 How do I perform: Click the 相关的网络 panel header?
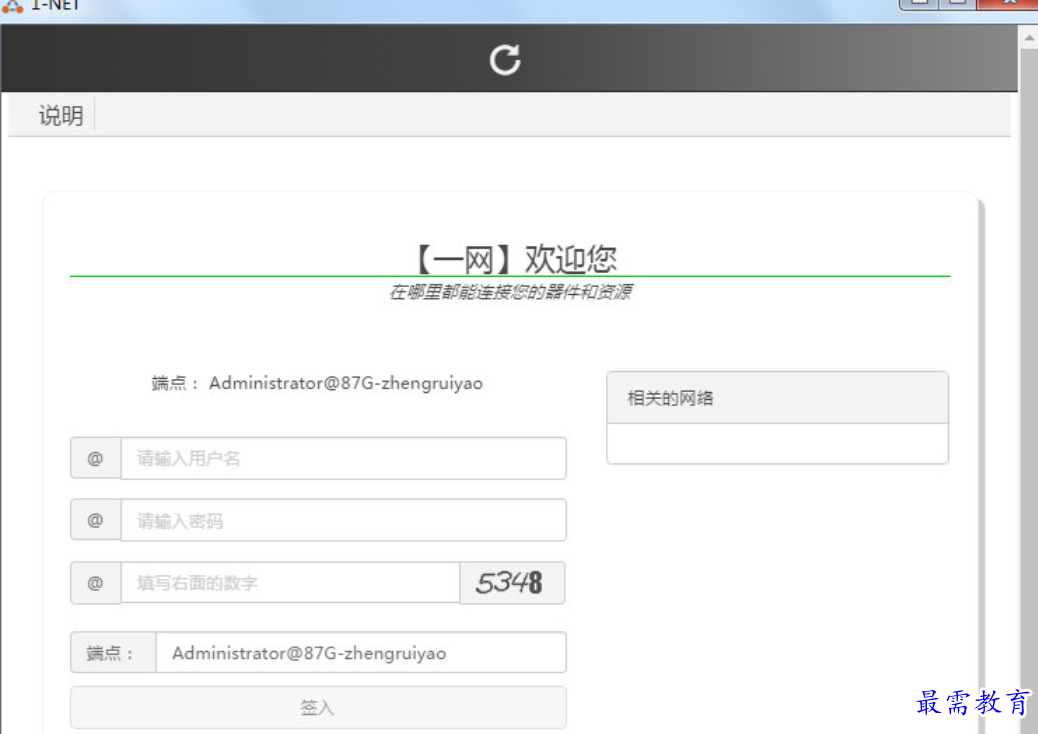coord(777,398)
